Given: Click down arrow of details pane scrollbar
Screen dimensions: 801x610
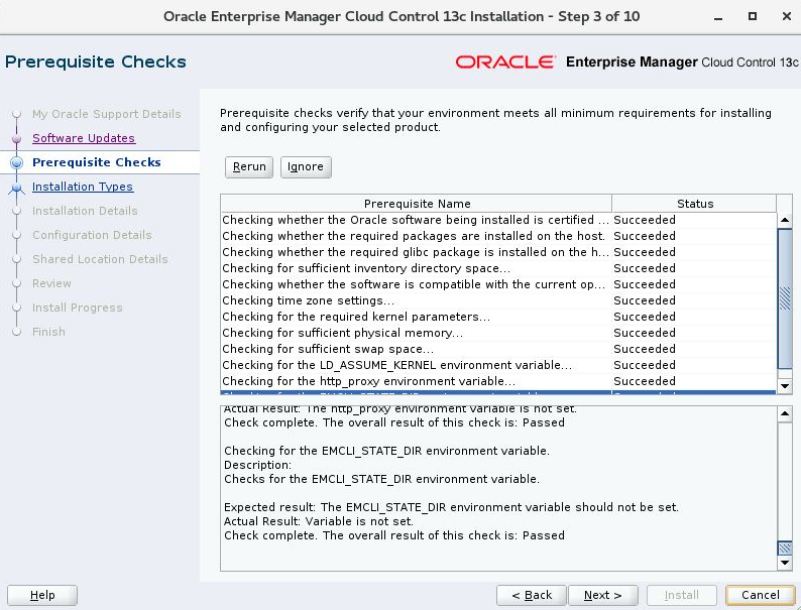Looking at the screenshot, I should point(785,562).
